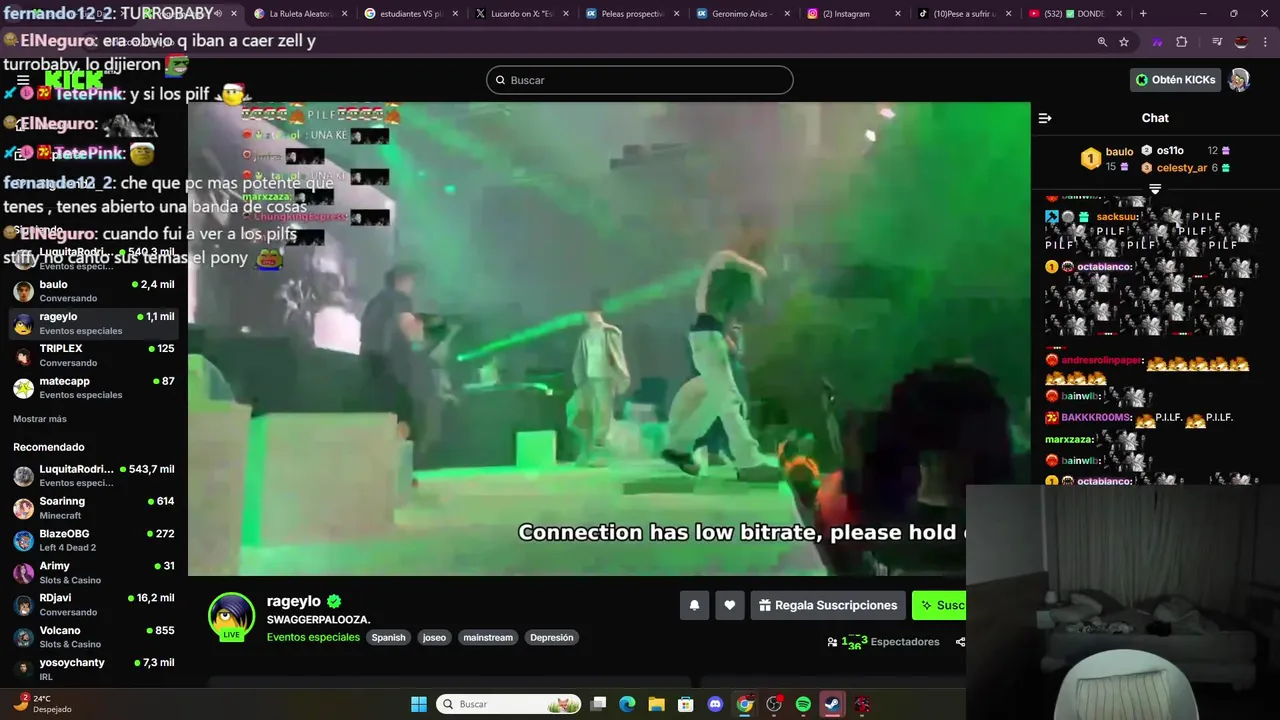Image resolution: width=1280 pixels, height=720 pixels.
Task: Click Regala Suscripciones button
Action: pos(828,605)
